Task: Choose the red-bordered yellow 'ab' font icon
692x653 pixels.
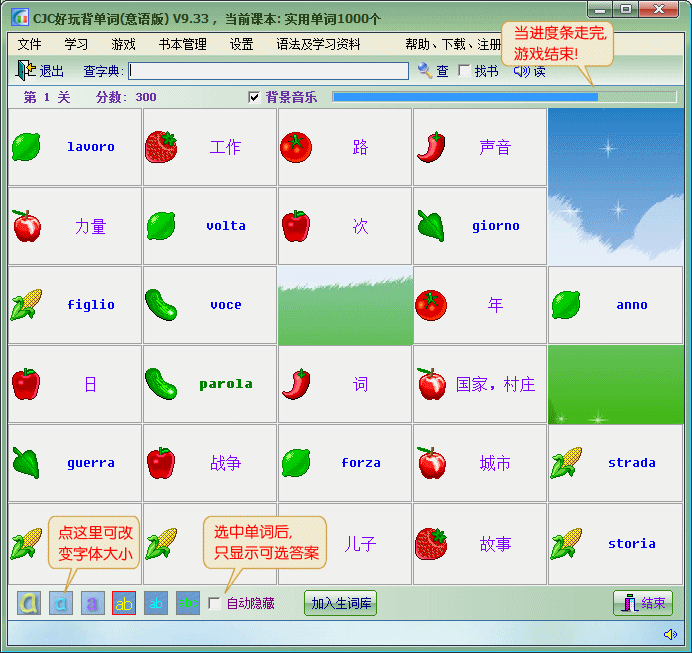Action: pos(124,603)
